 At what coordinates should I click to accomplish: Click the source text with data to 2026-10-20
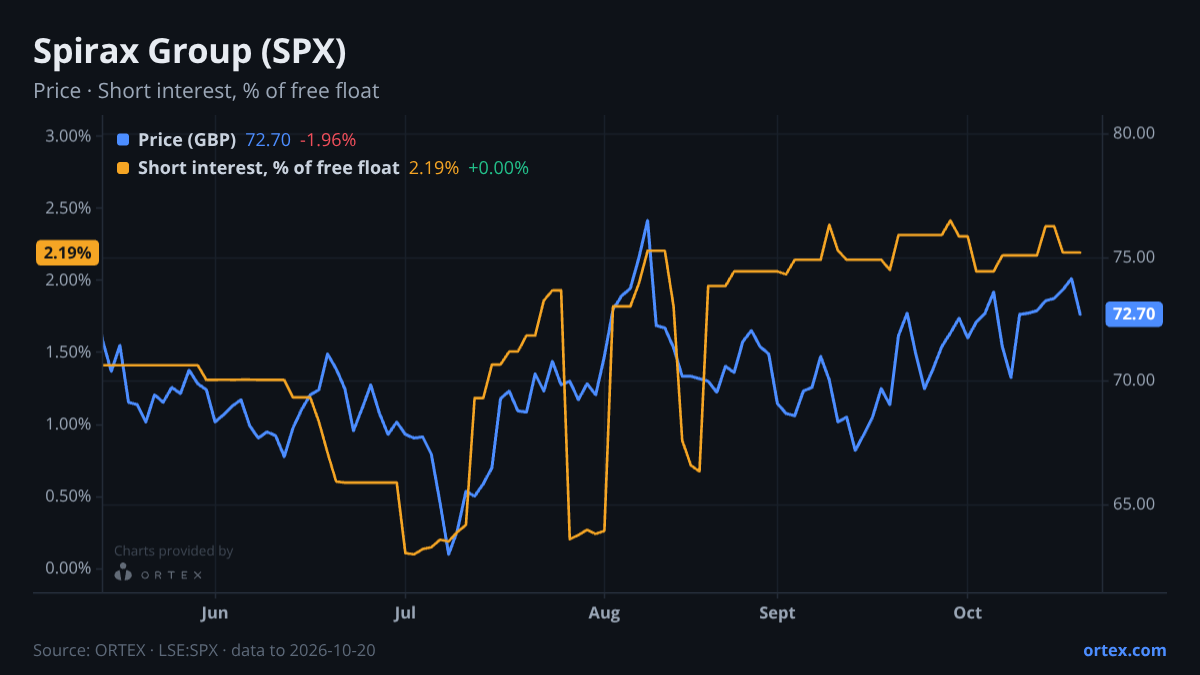coord(204,650)
